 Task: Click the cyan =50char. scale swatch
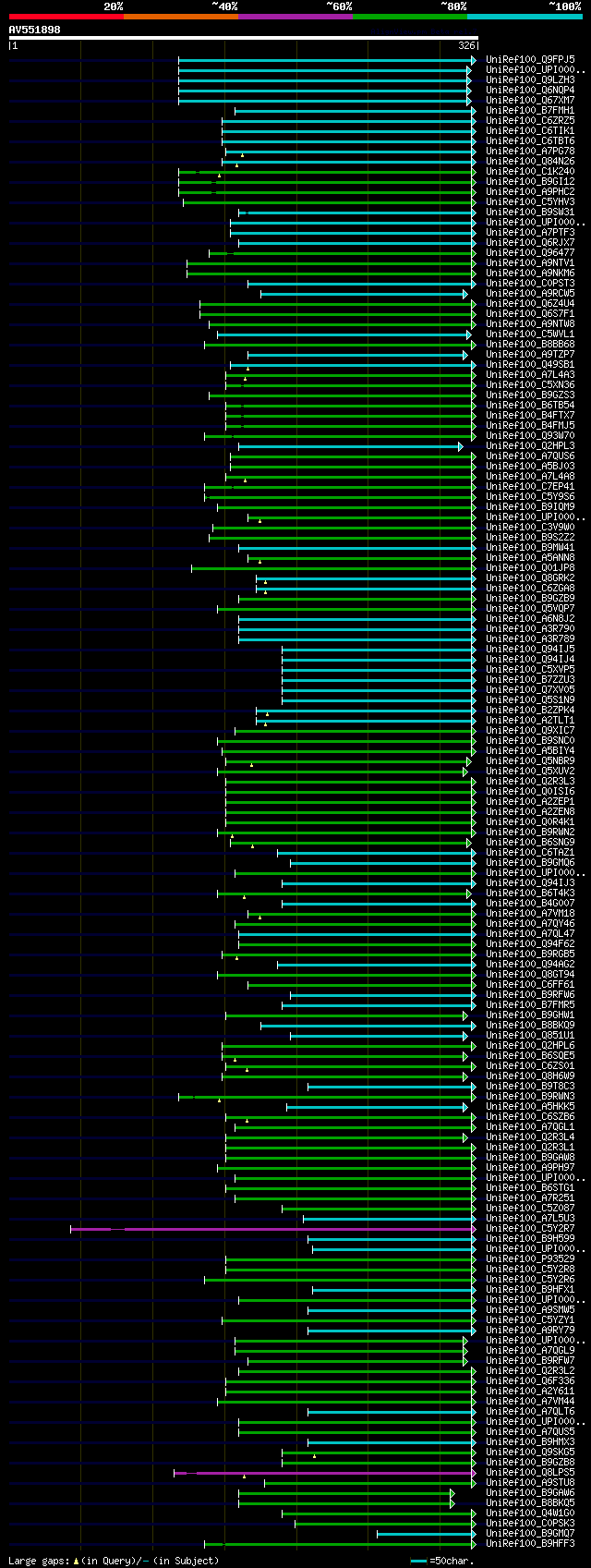click(419, 1561)
